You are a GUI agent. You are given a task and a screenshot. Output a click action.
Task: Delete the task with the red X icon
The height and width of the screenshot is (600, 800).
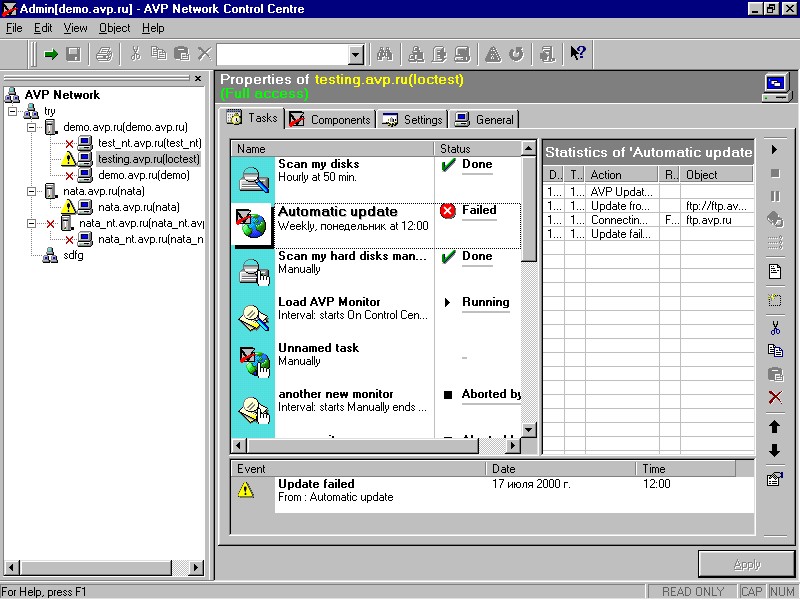(775, 397)
